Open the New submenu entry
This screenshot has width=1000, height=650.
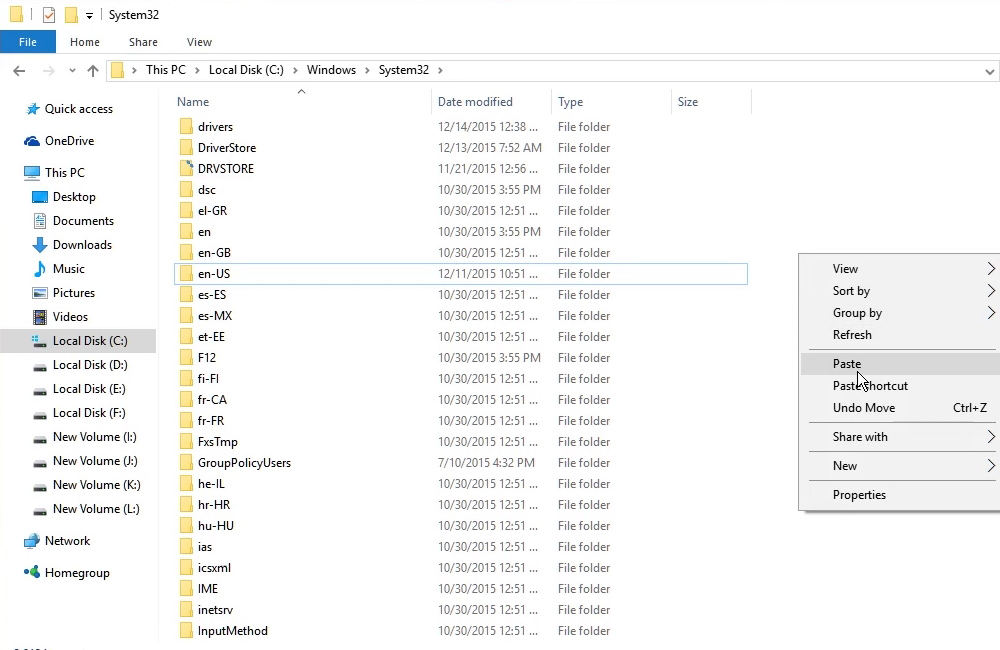tap(899, 466)
